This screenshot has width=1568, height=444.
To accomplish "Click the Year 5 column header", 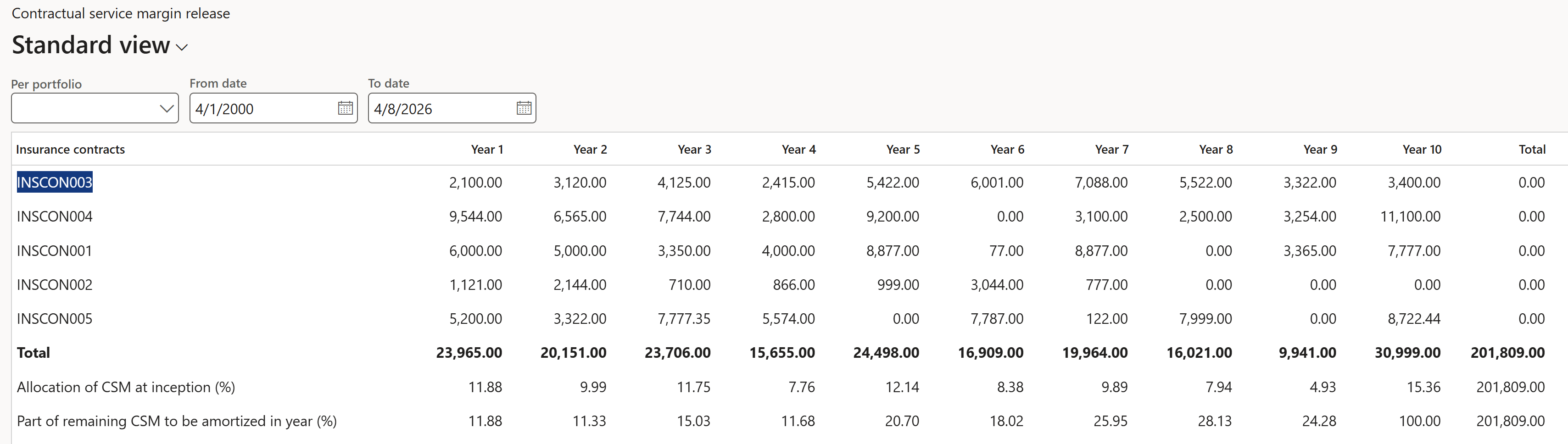I will pyautogui.click(x=902, y=150).
